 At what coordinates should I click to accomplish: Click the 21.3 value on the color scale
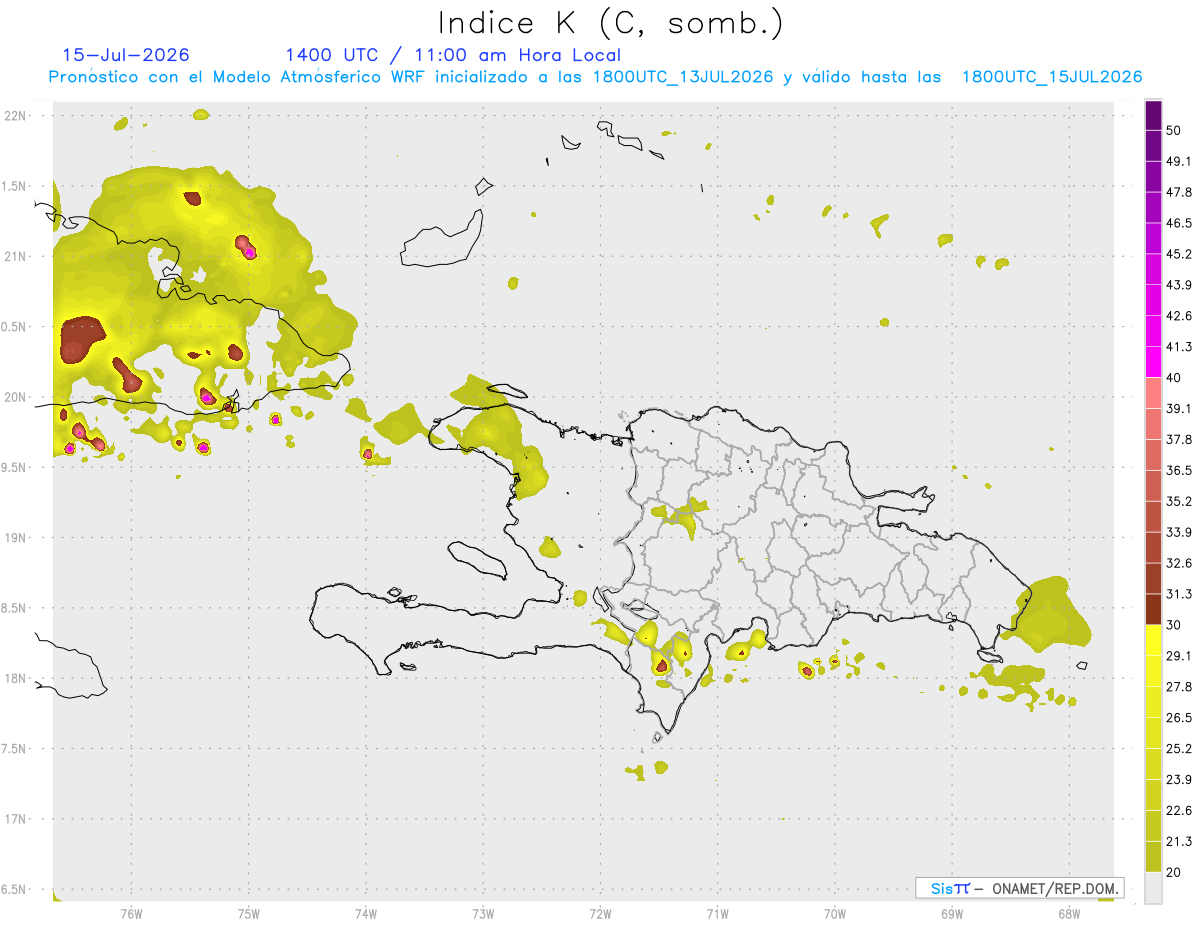pos(1179,842)
